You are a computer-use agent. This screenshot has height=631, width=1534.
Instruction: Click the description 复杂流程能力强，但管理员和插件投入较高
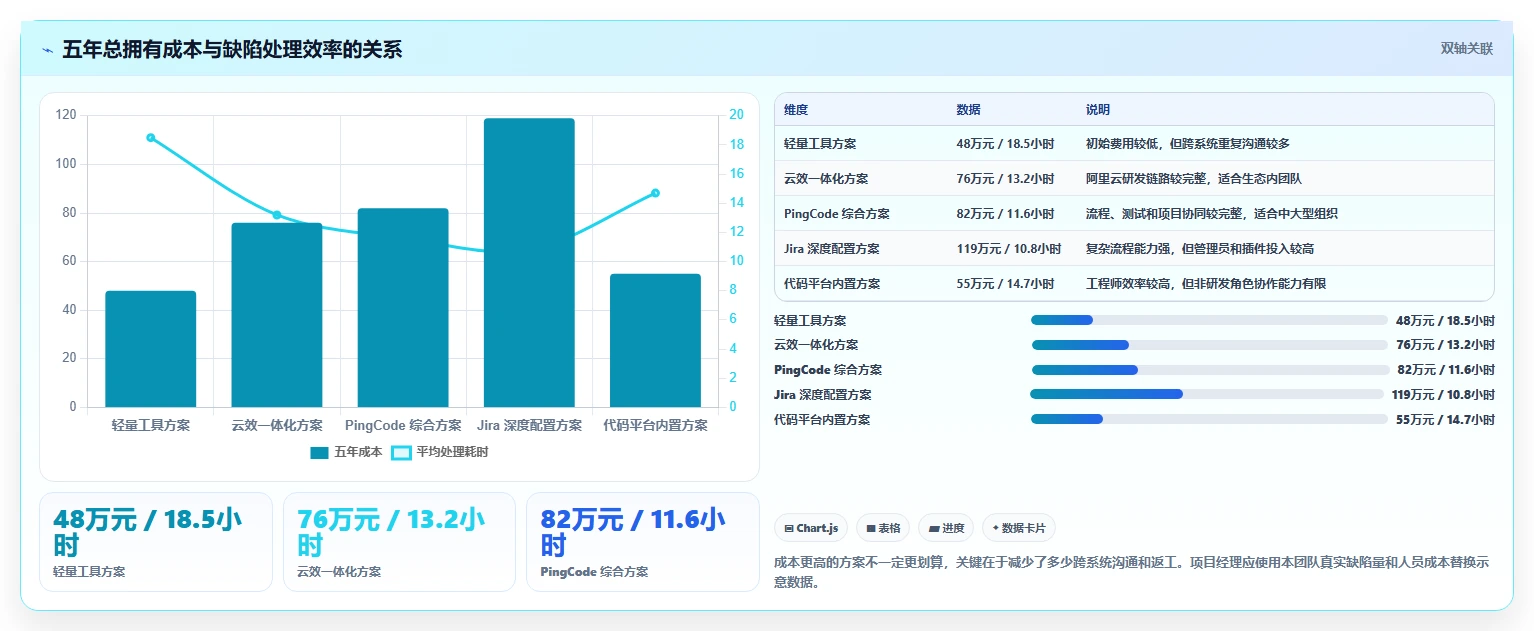pyautogui.click(x=1200, y=249)
